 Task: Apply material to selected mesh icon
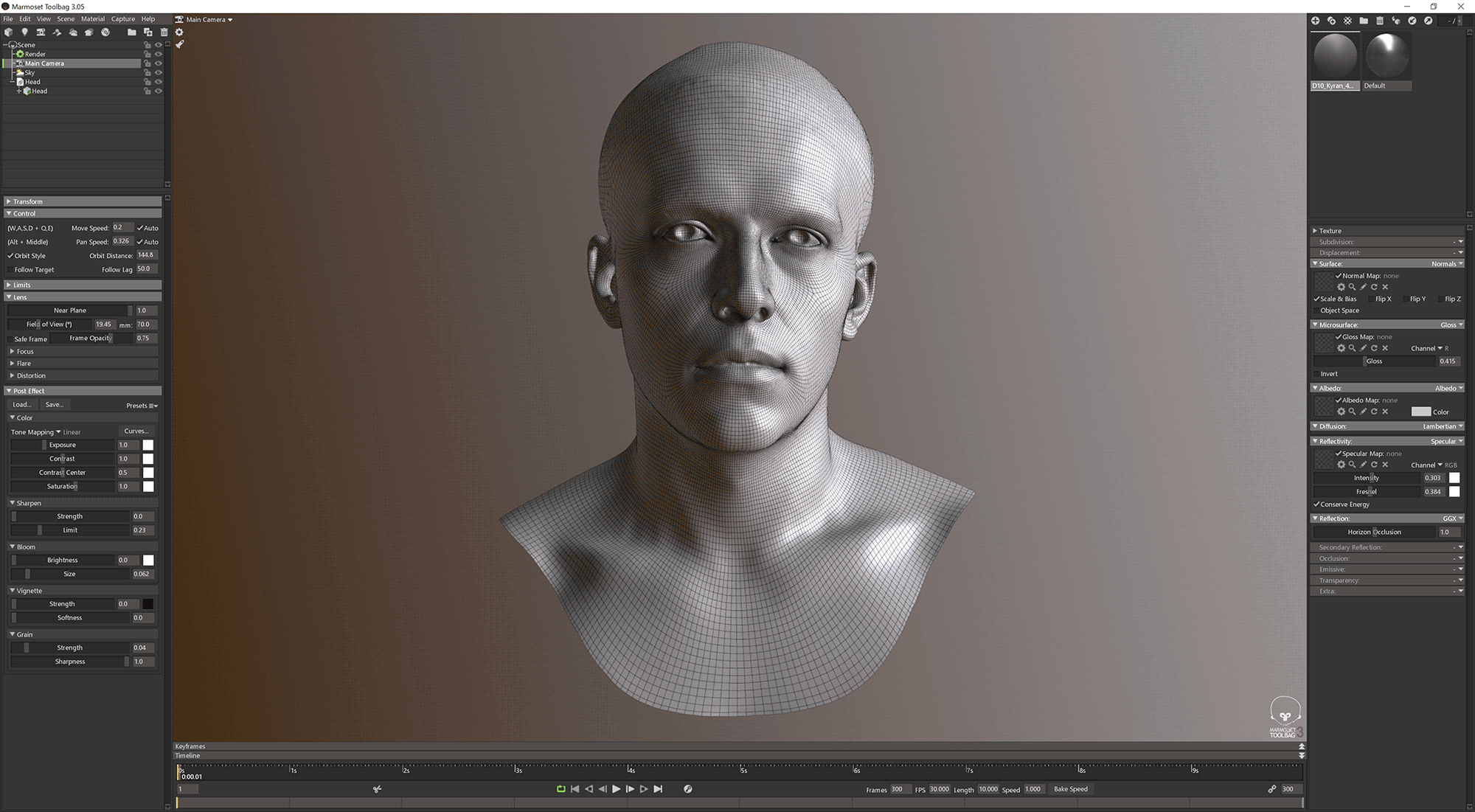[1396, 21]
